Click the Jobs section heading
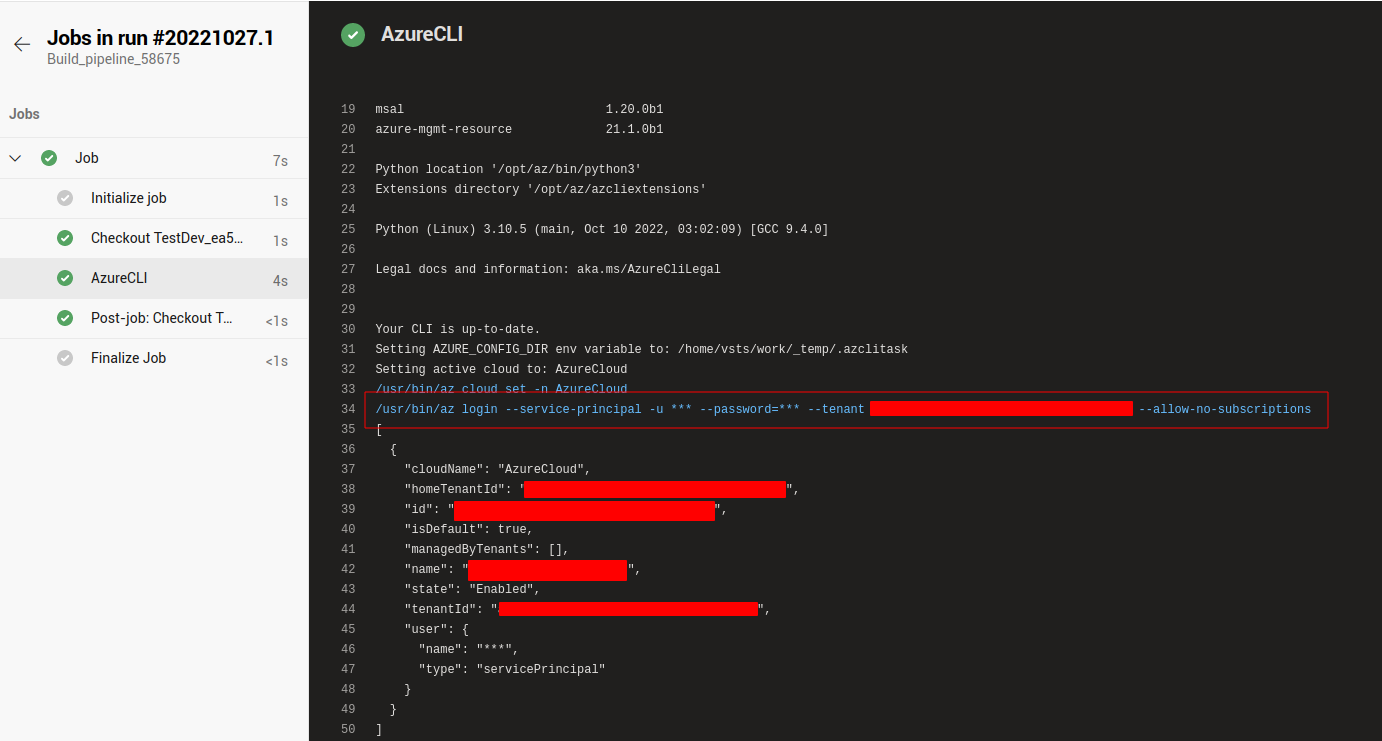 click(24, 114)
